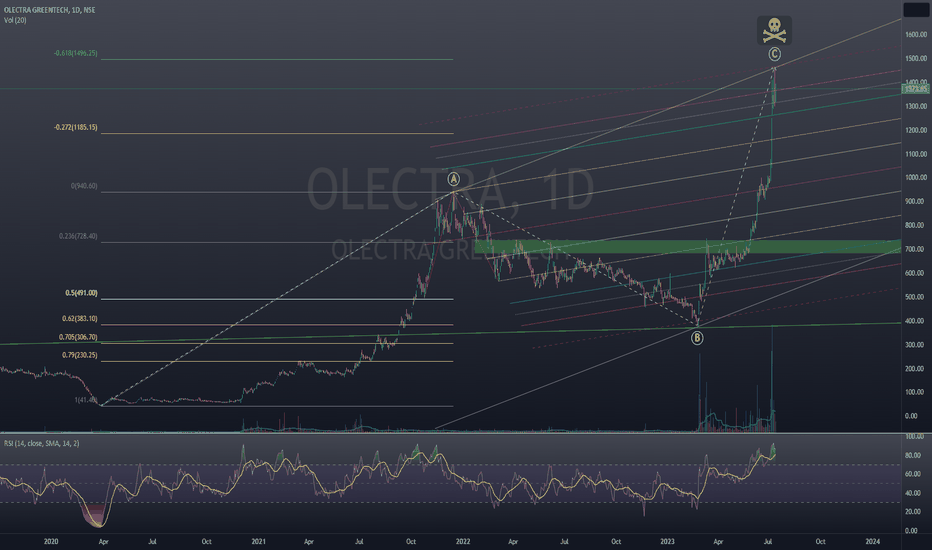Click 900.00 on the price axis

[x=916, y=202]
